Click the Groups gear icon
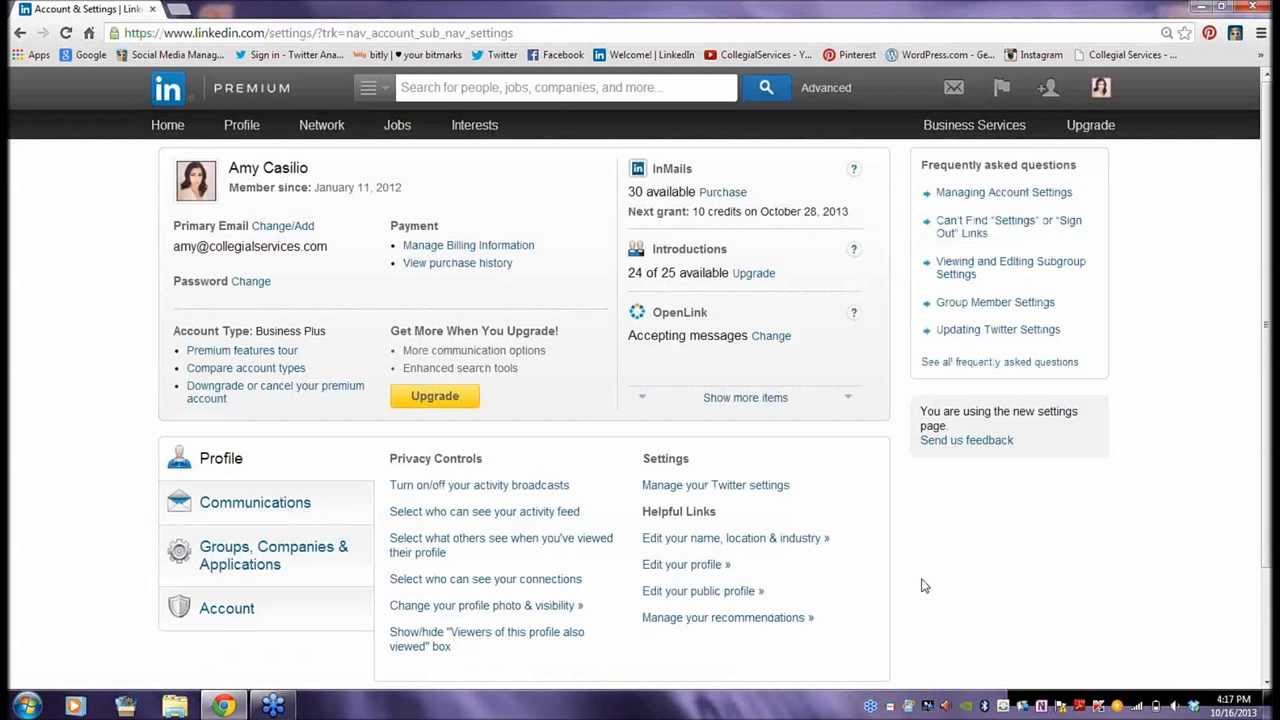The height and width of the screenshot is (720, 1280). click(x=179, y=550)
